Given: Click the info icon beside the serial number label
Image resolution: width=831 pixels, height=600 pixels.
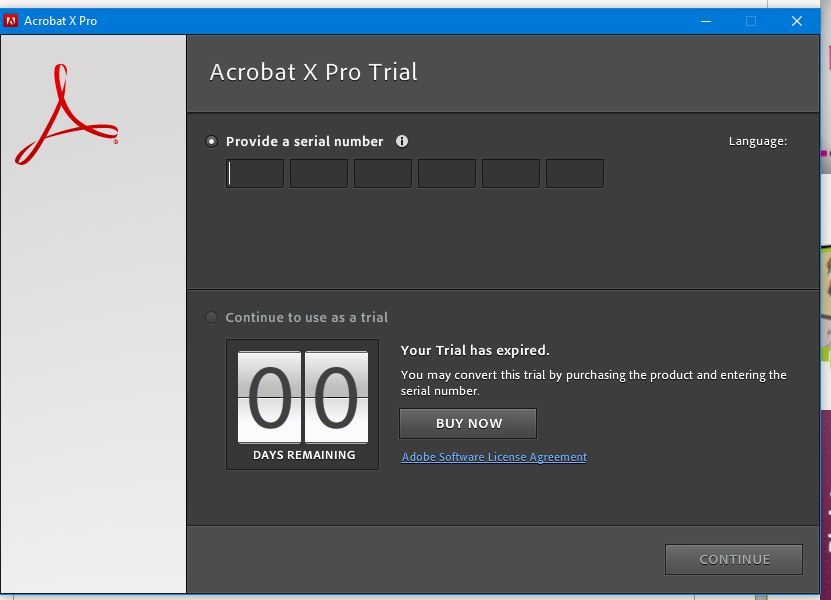Looking at the screenshot, I should pos(402,142).
